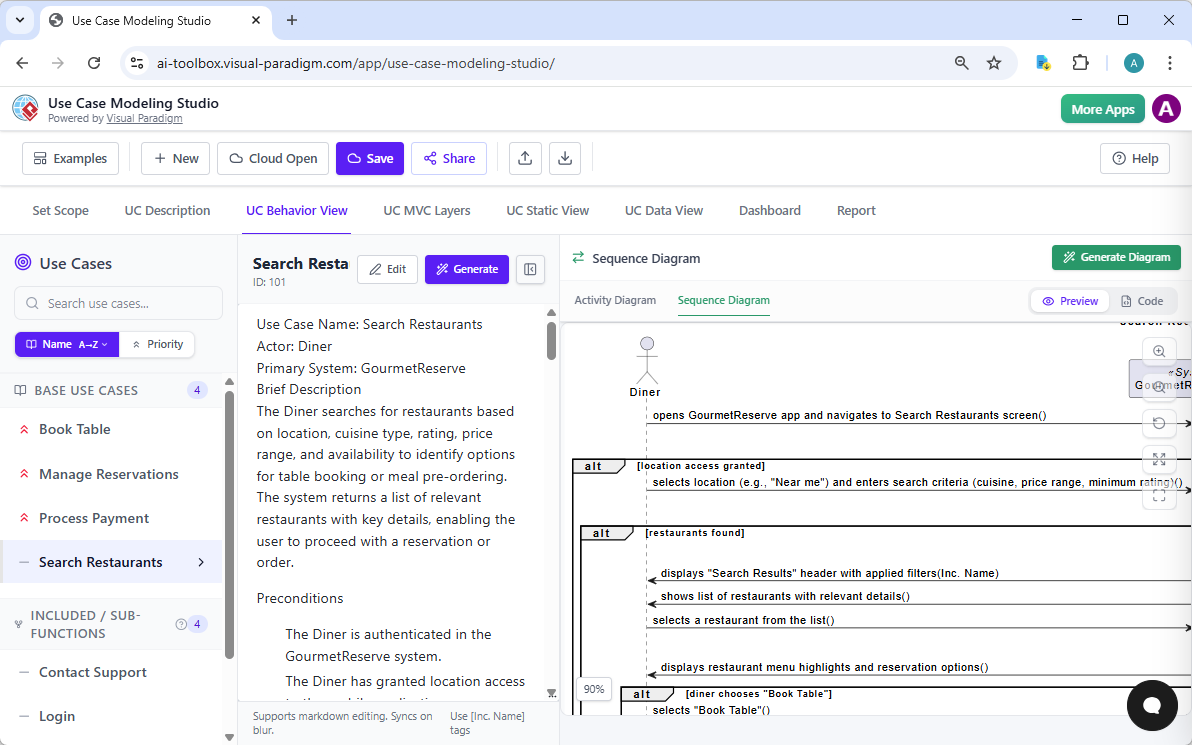Click the Search use cases input field

click(x=117, y=303)
